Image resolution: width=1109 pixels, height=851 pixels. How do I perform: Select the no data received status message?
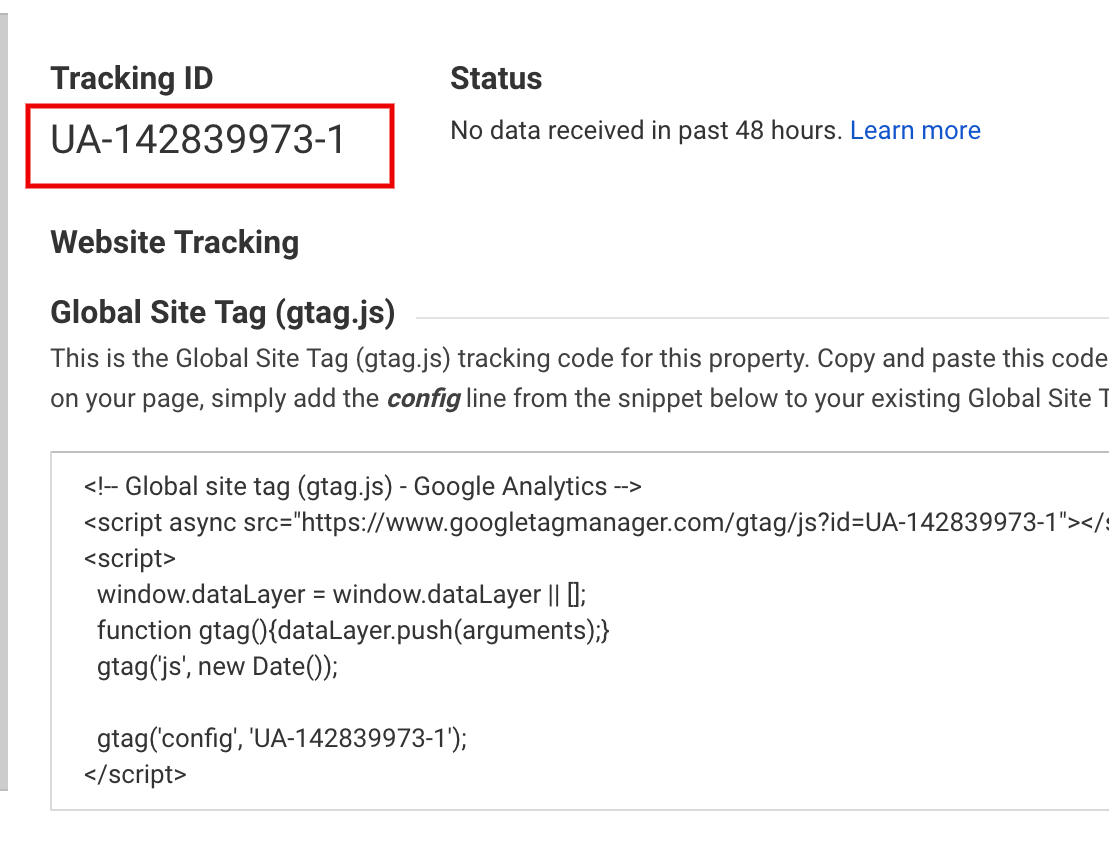645,130
